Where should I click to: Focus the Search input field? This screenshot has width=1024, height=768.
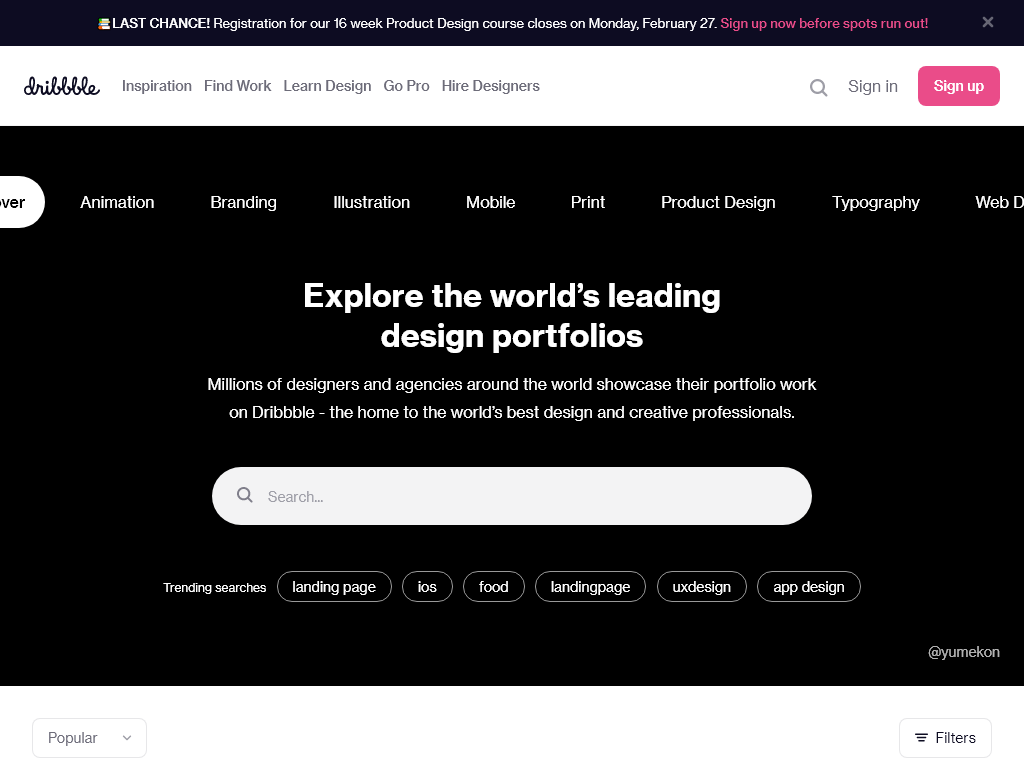511,496
